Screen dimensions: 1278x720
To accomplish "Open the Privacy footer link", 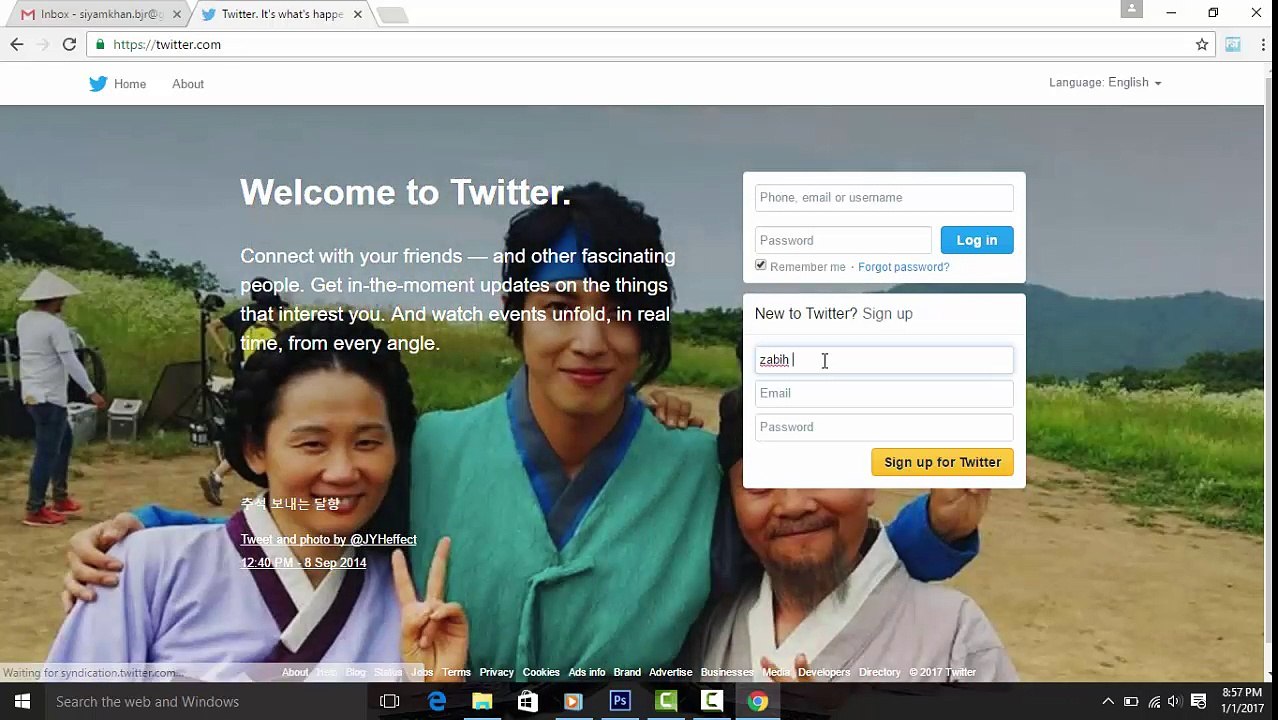I will pyautogui.click(x=496, y=672).
